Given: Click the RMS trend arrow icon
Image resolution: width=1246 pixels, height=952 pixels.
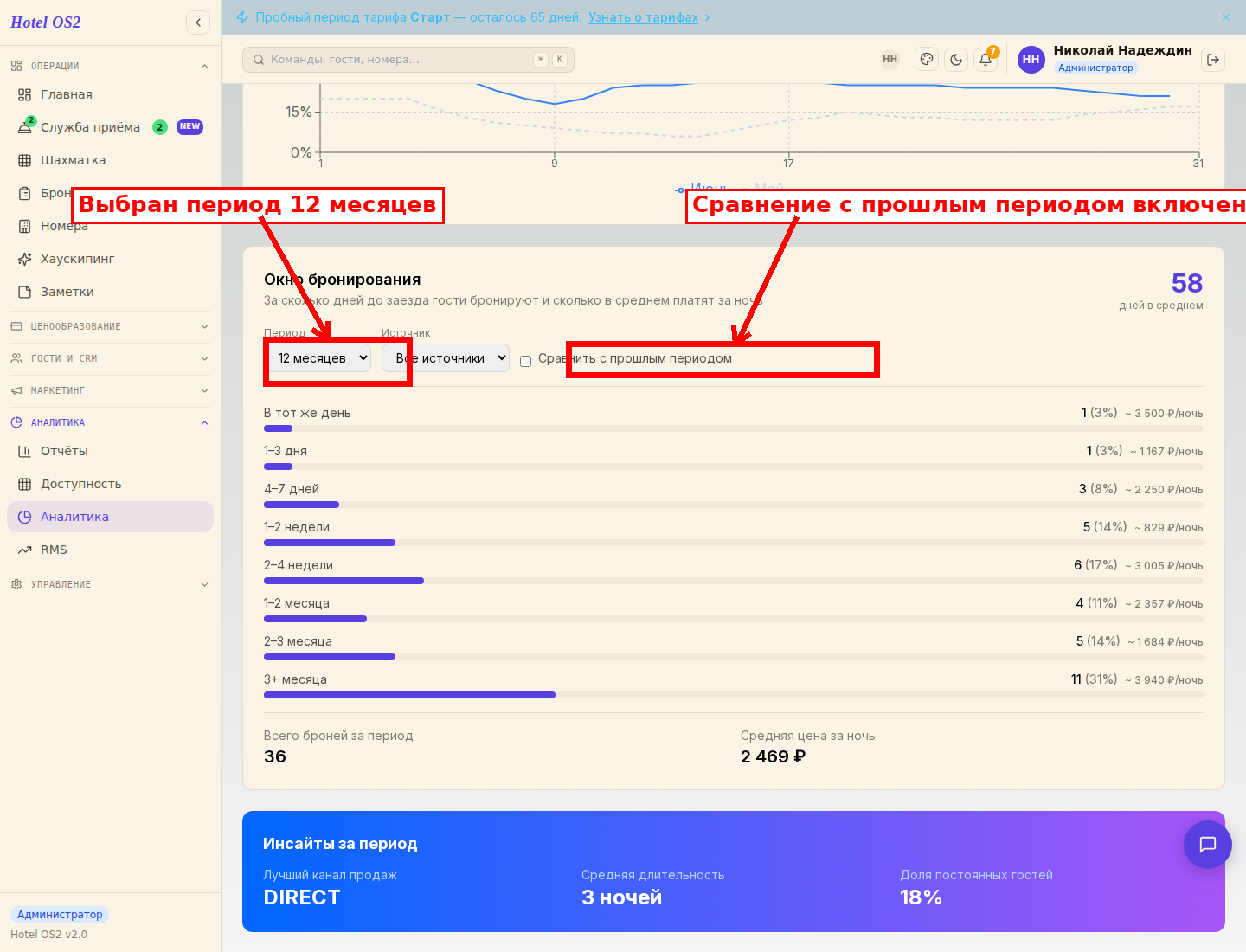Looking at the screenshot, I should (x=25, y=550).
